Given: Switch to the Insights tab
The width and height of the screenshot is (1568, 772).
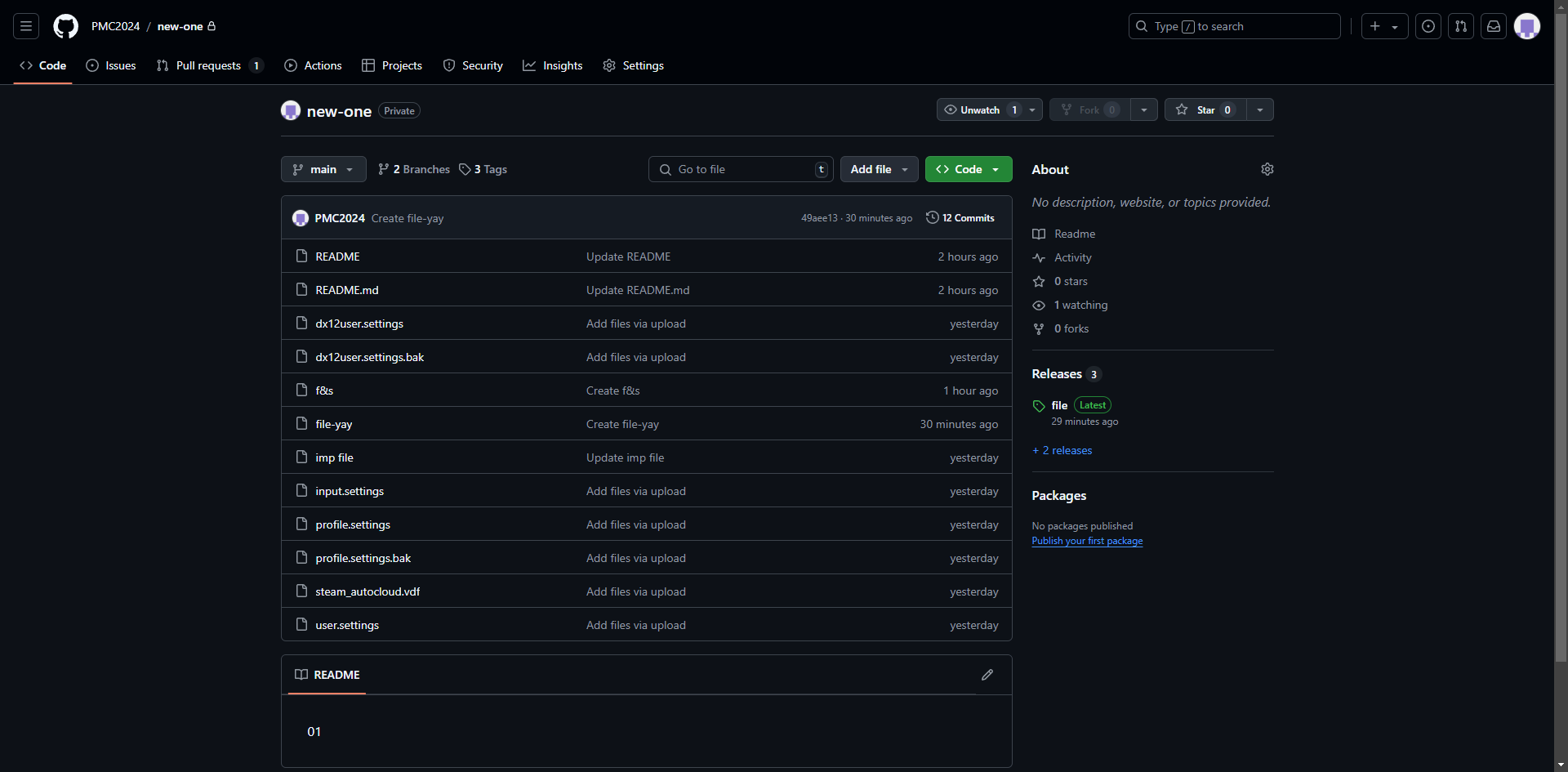Looking at the screenshot, I should tap(553, 65).
